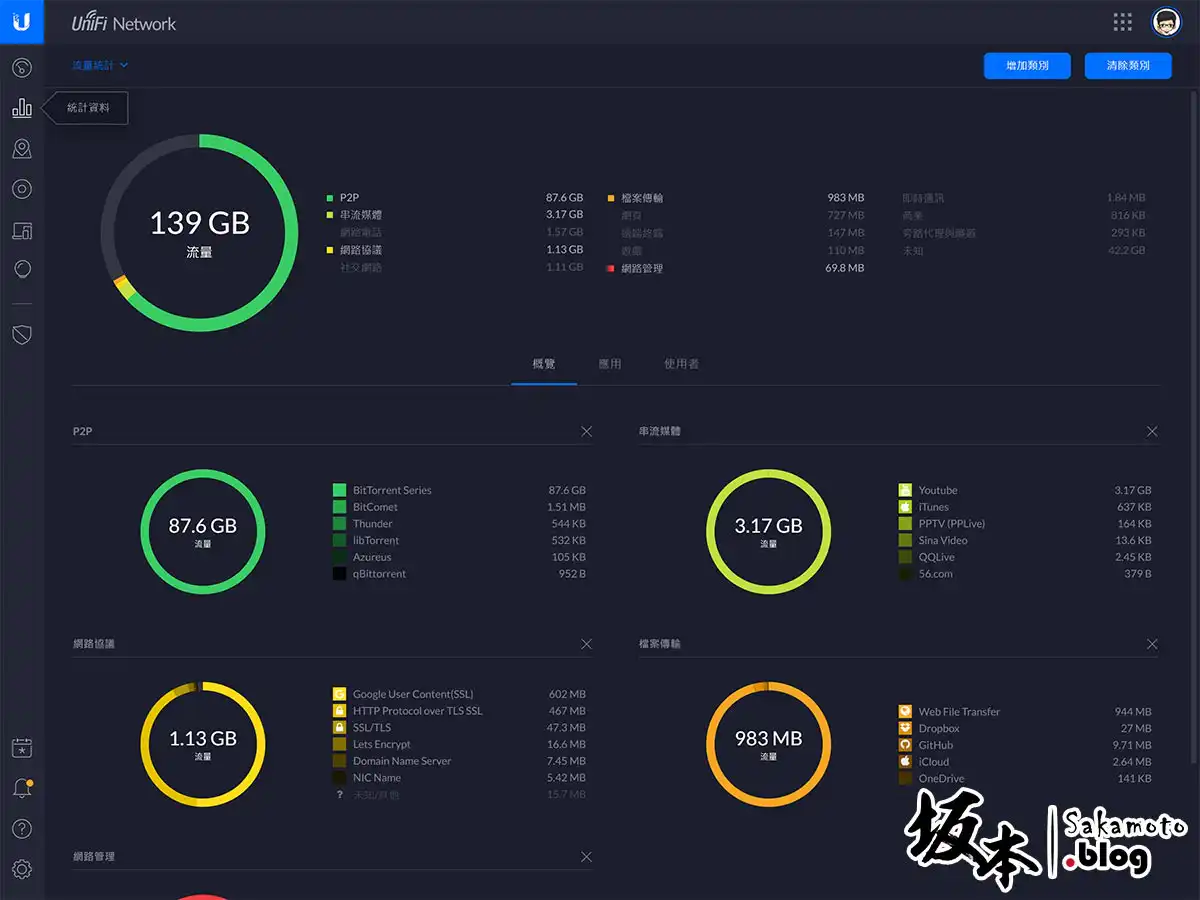Open the Settings gear icon
Viewport: 1200px width, 900px height.
pyautogui.click(x=22, y=869)
